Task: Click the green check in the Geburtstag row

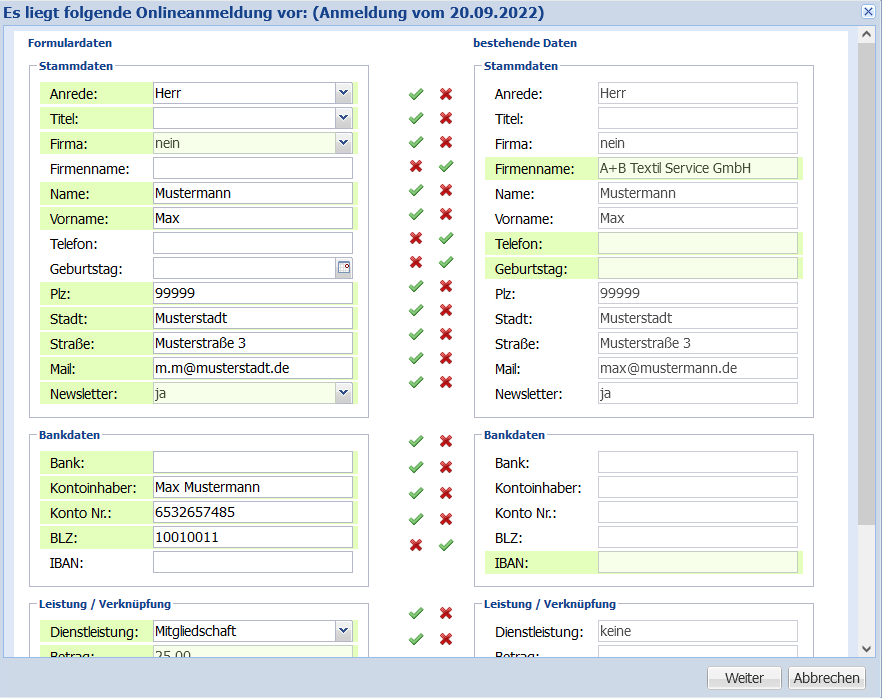Action: point(446,262)
